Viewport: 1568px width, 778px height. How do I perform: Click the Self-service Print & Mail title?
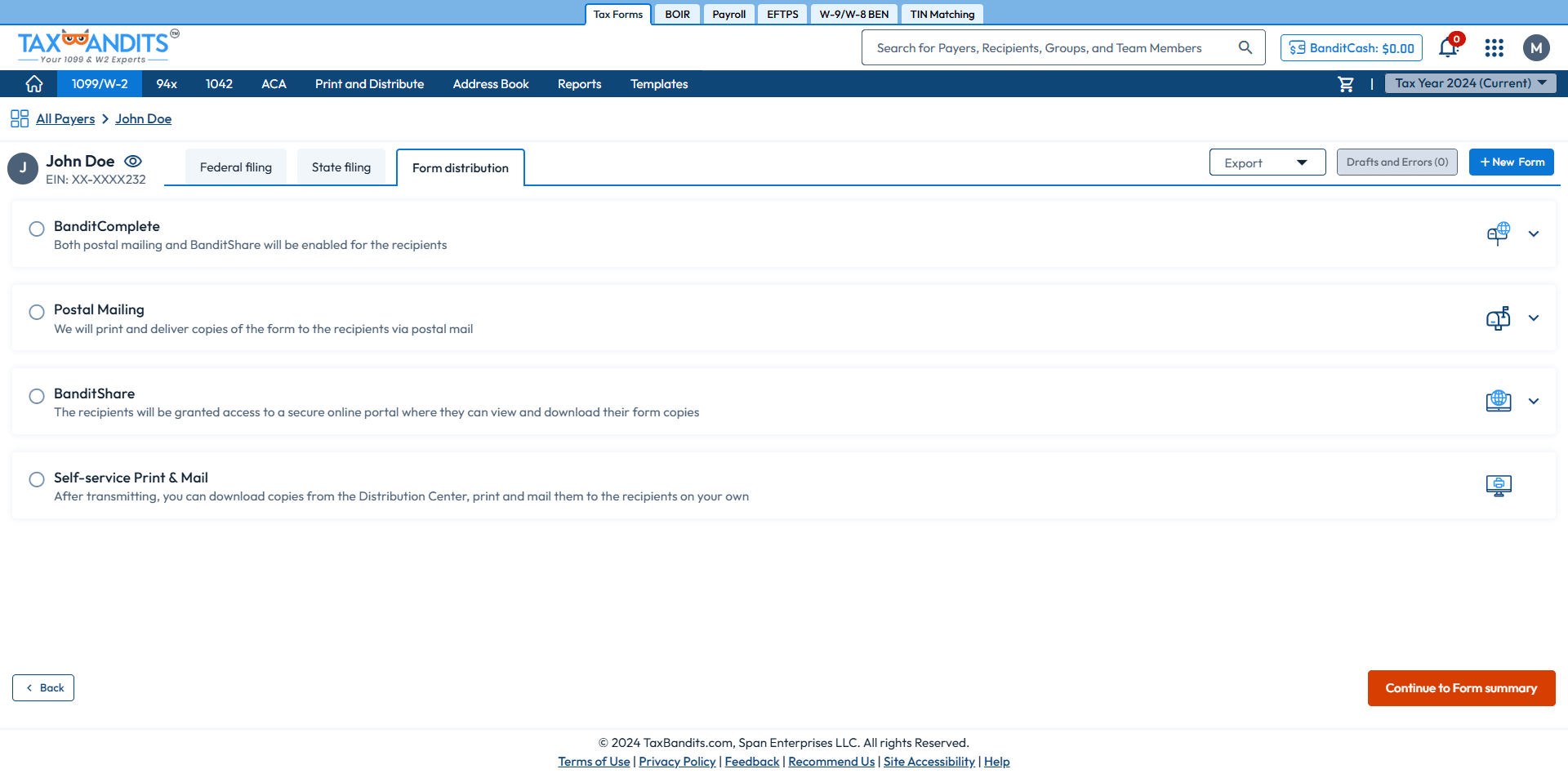(131, 478)
